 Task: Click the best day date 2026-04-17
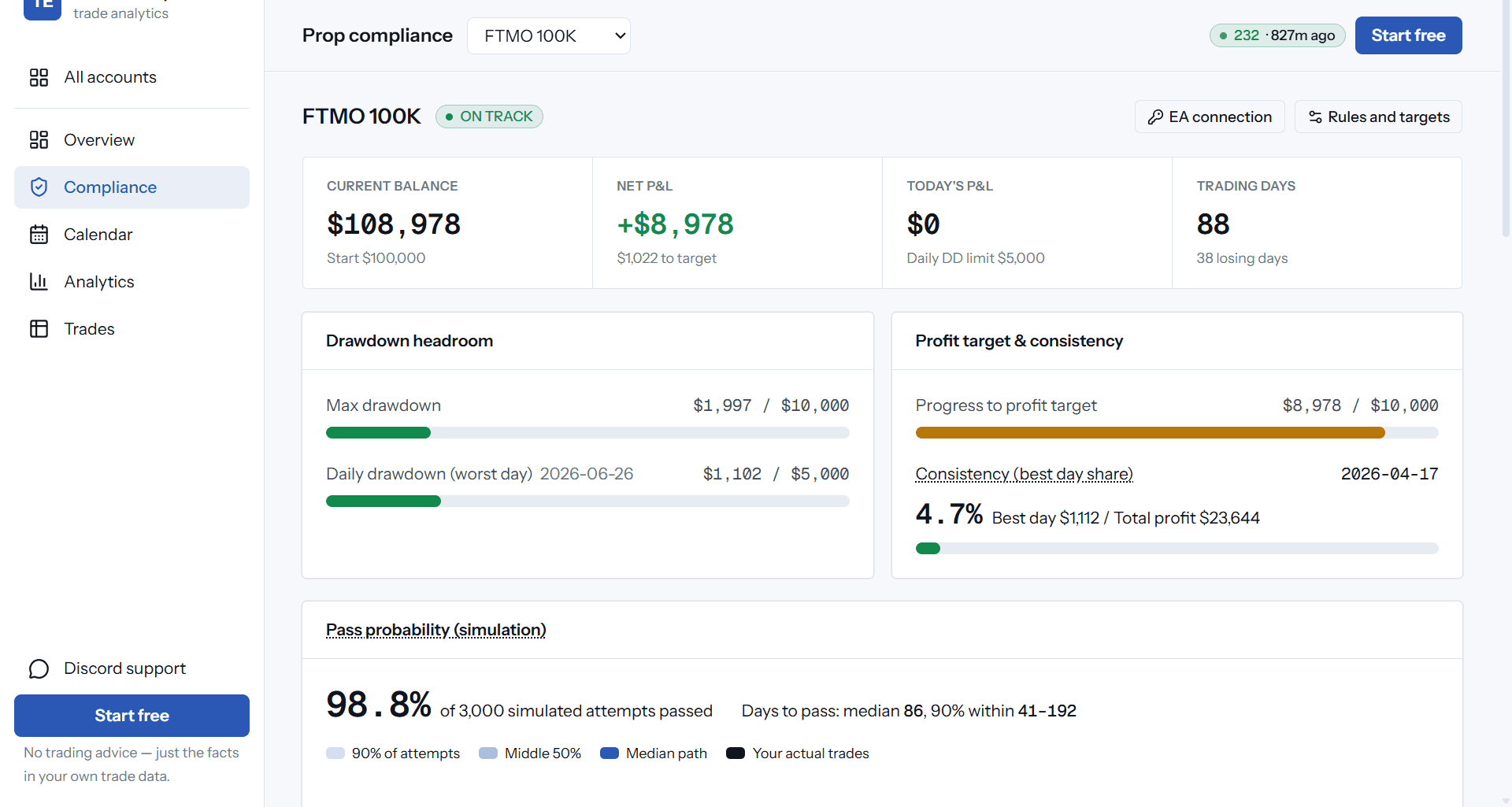pos(1390,474)
